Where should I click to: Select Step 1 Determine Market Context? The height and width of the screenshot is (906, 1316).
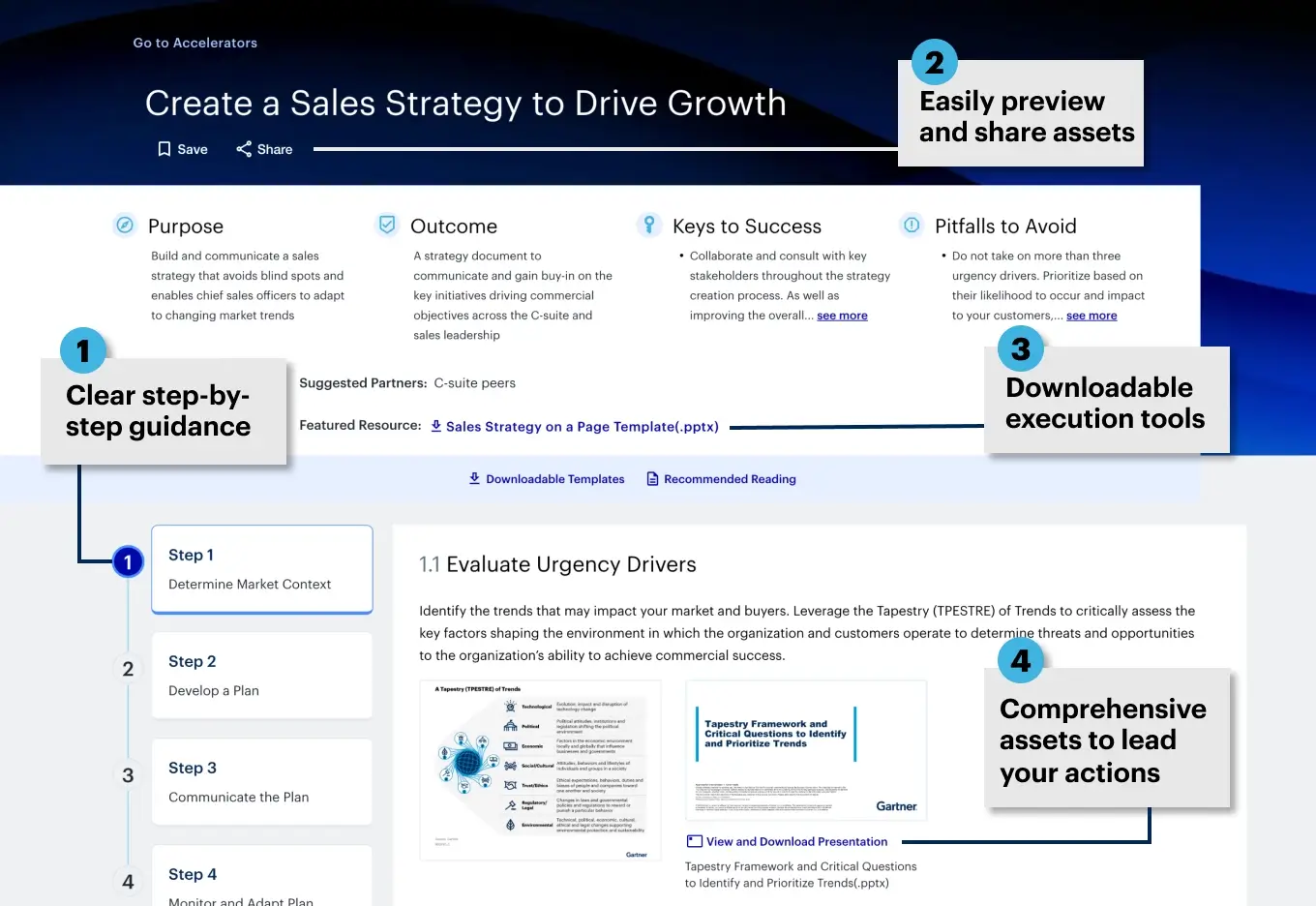tap(261, 569)
